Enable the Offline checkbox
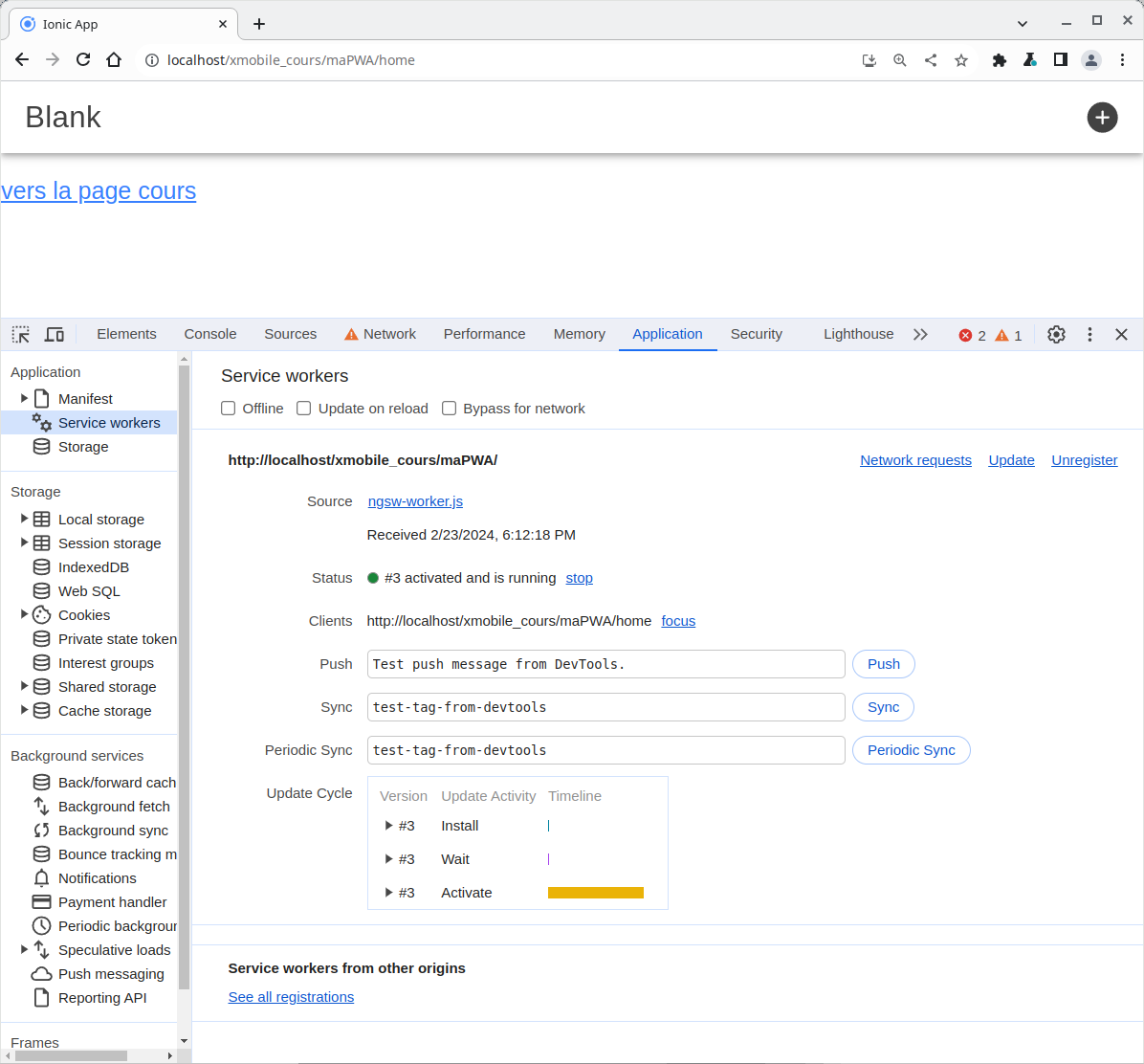The height and width of the screenshot is (1064, 1144). click(x=229, y=409)
